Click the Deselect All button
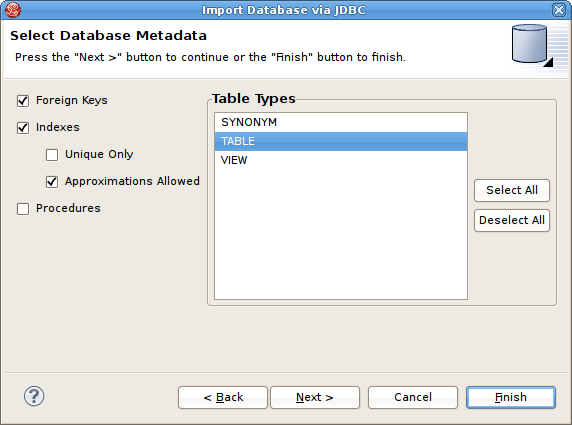Image resolution: width=572 pixels, height=425 pixels. 512,220
